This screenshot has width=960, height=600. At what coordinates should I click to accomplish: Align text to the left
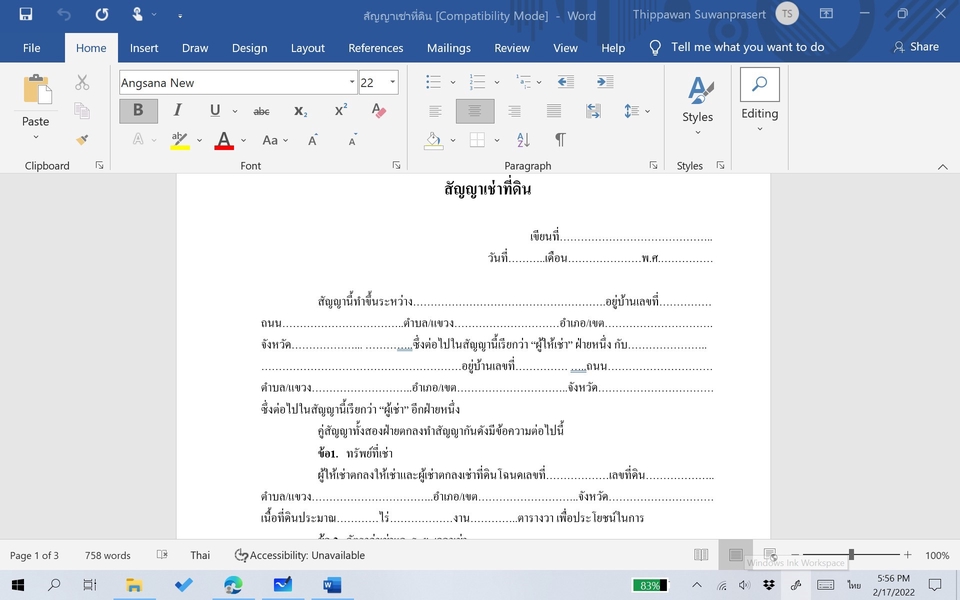[x=435, y=111]
